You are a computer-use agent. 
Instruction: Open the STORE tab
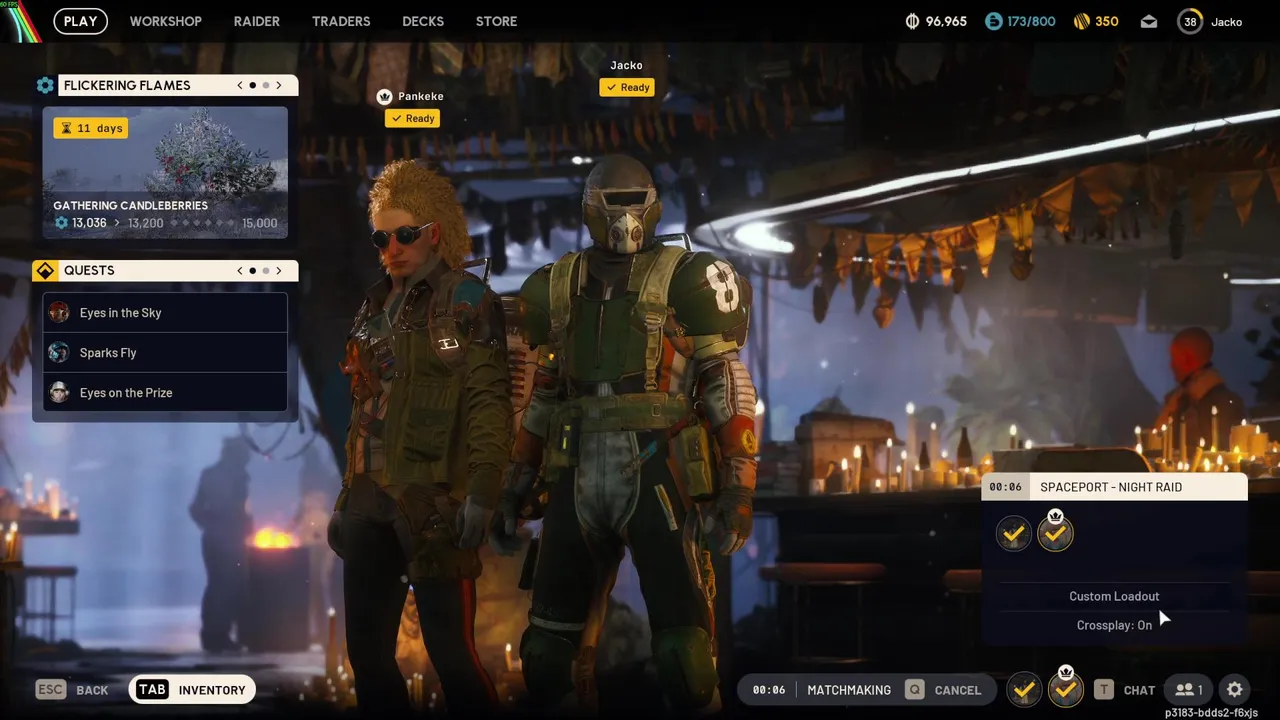pos(496,21)
